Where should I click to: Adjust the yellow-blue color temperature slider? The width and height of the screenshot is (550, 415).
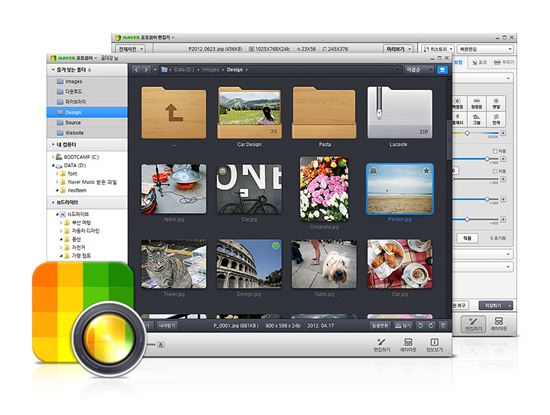(476, 133)
